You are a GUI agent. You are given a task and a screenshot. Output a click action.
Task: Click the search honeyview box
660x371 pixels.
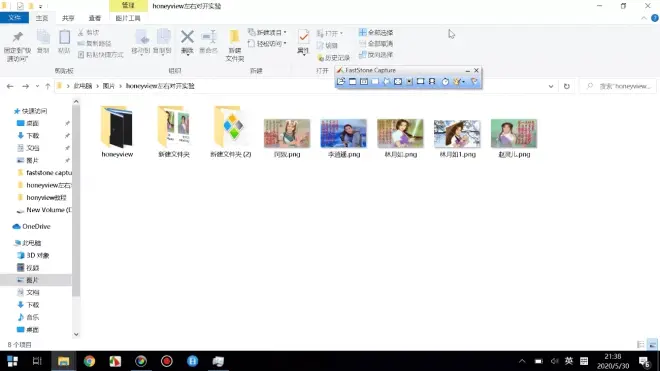click(618, 86)
